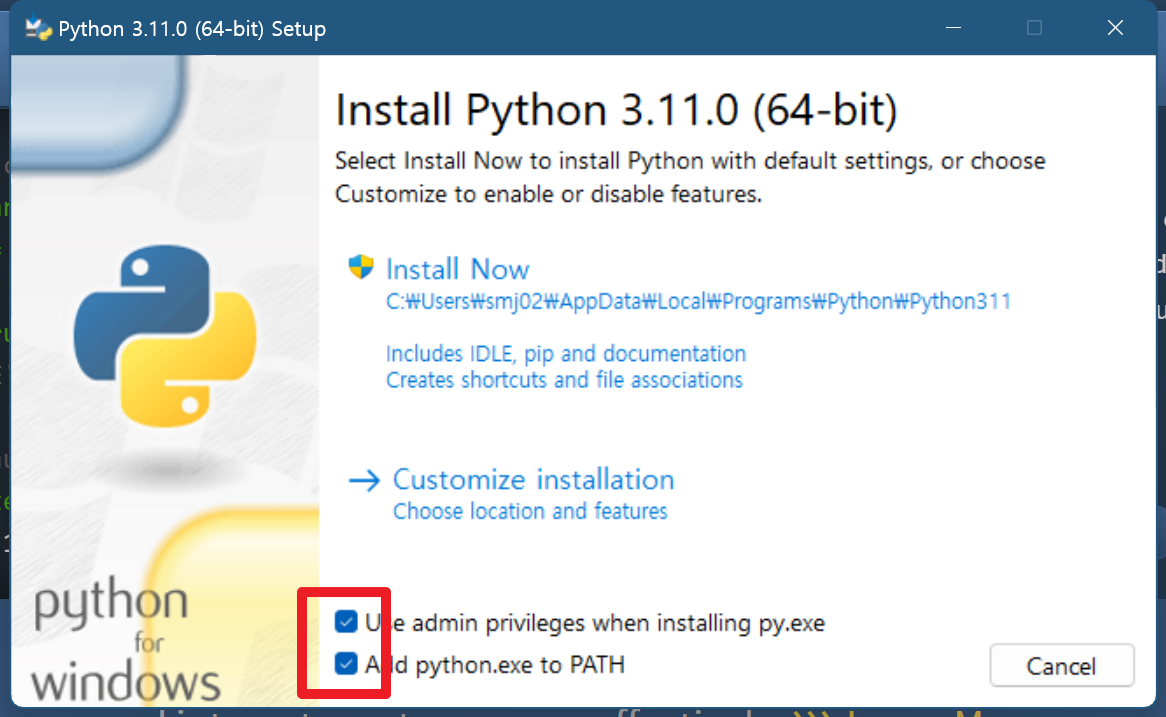This screenshot has width=1166, height=717.
Task: Click the arrow icon beside Customize installation
Action: 364,480
